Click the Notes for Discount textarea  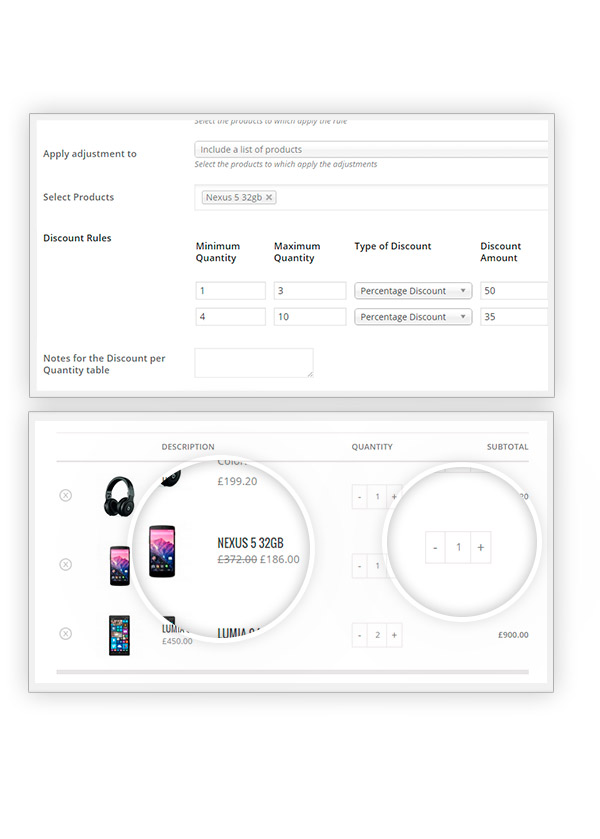coord(254,363)
